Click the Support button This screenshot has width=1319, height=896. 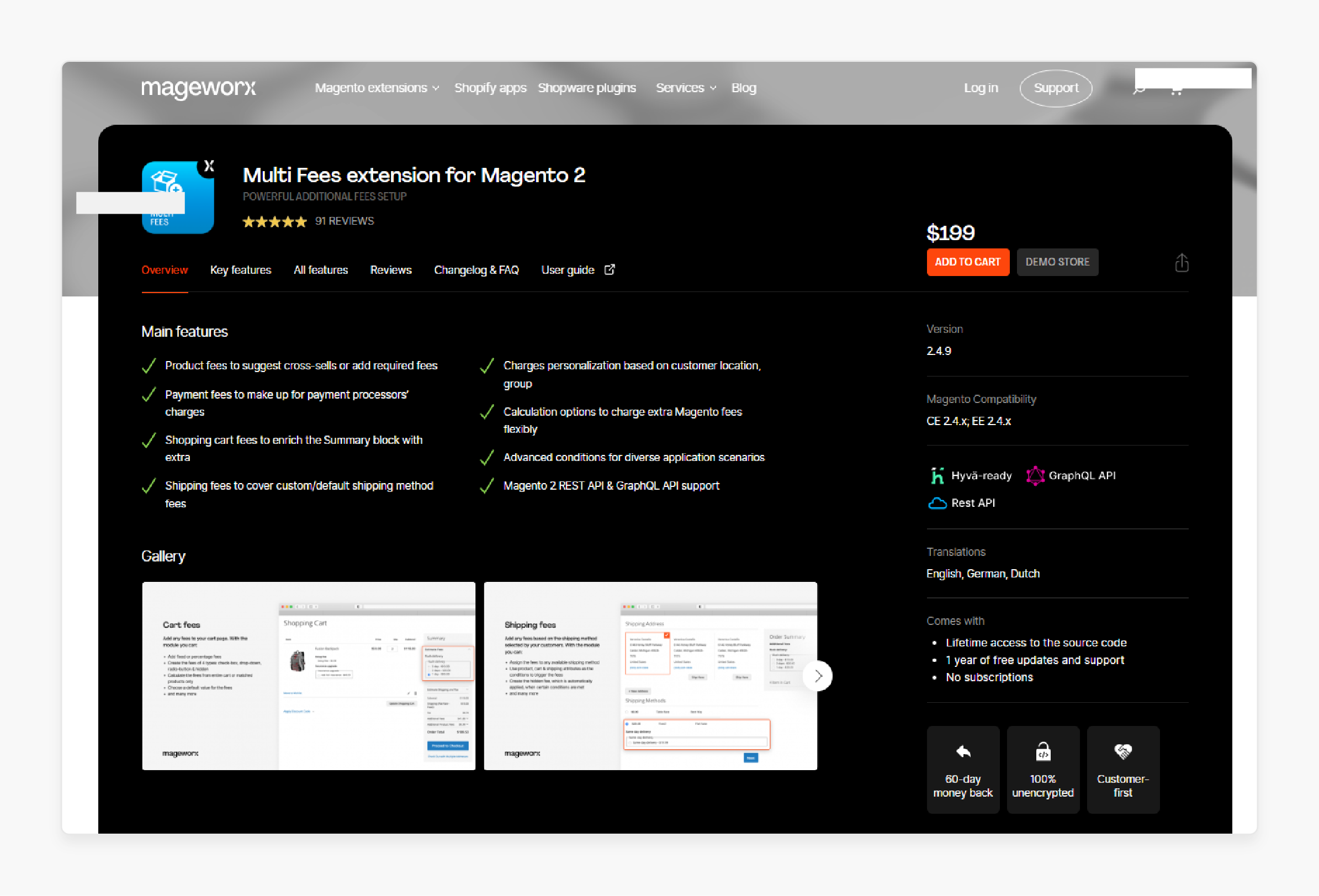(1055, 88)
